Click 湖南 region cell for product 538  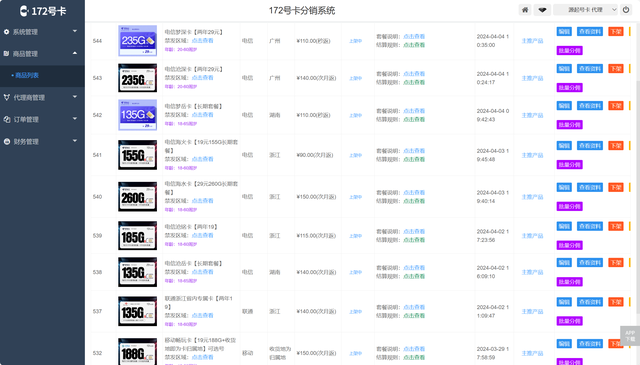[x=275, y=272]
